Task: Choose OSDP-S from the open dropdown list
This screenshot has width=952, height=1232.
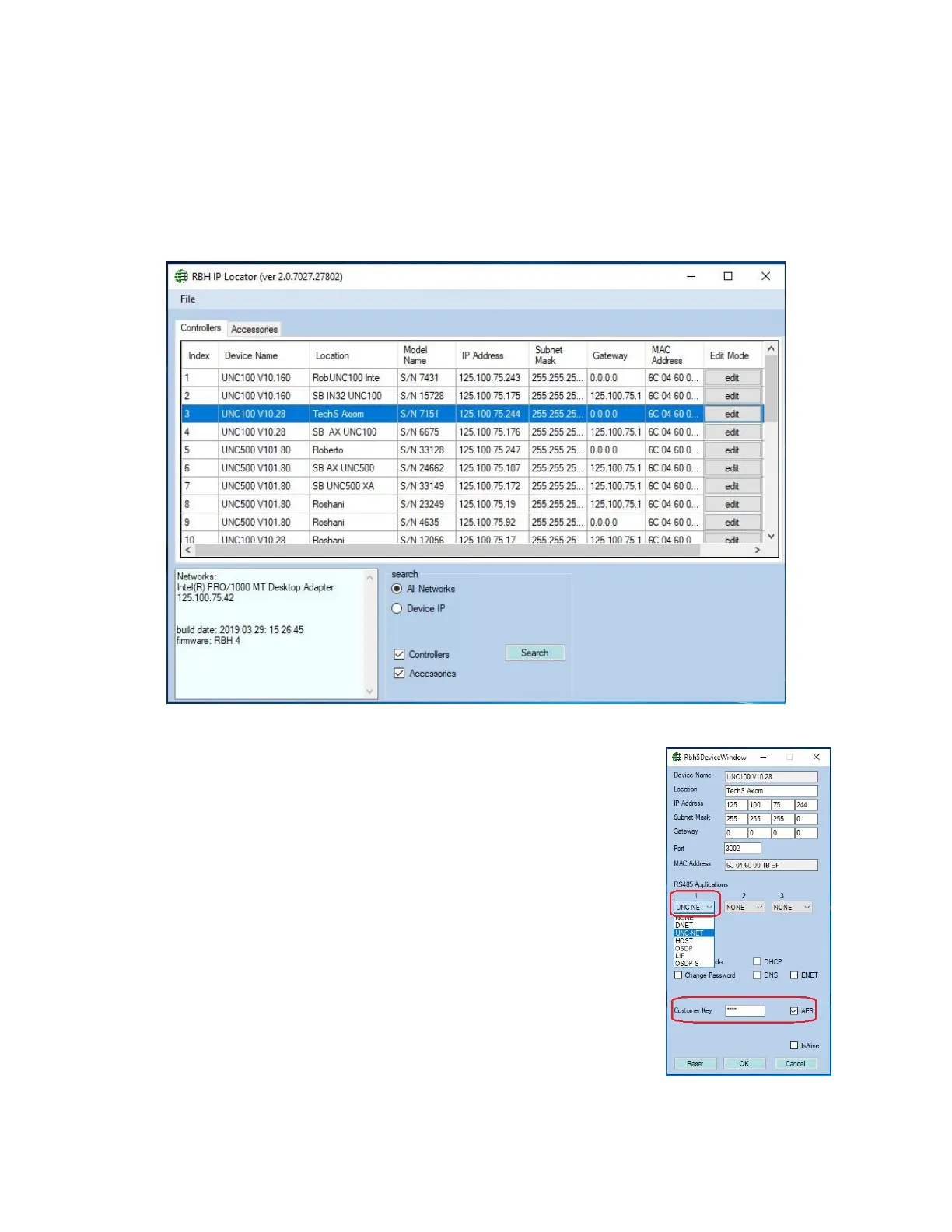Action: coord(693,963)
